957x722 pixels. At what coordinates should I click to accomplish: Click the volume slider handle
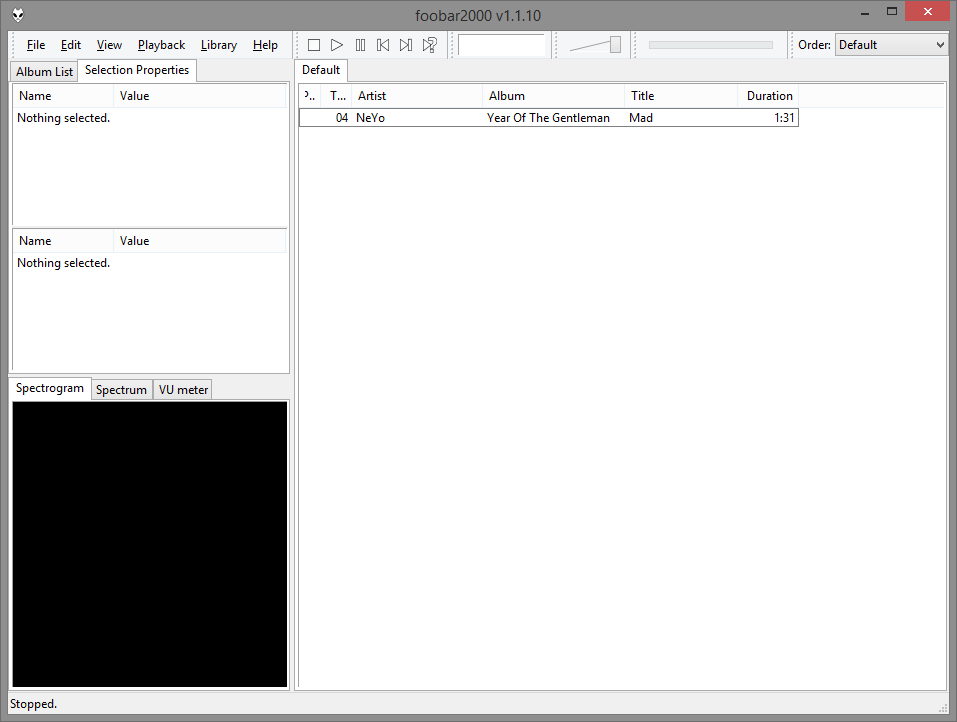pos(615,45)
